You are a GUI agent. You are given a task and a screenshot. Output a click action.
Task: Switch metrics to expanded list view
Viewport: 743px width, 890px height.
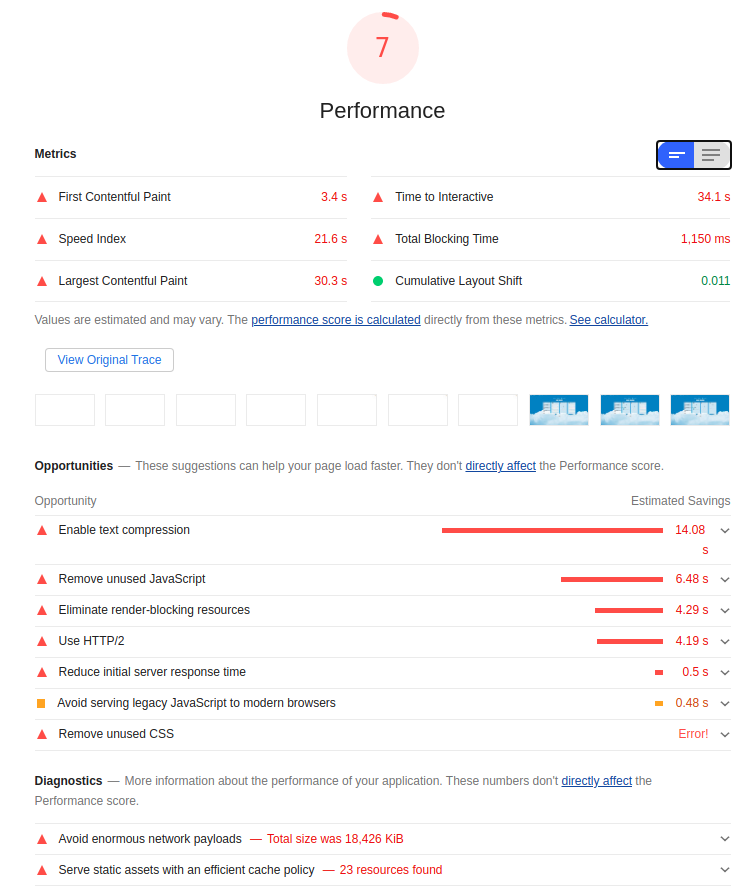pos(711,155)
